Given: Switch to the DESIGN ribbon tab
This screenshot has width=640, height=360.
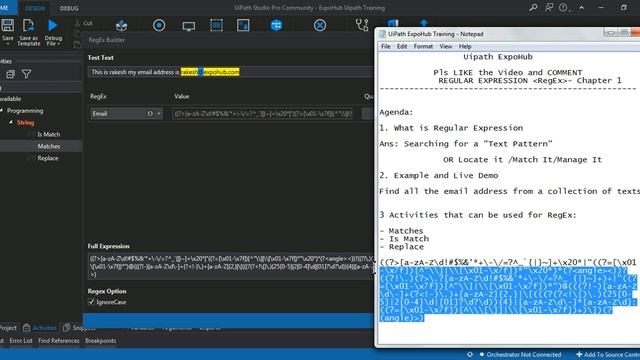Looking at the screenshot, I should [x=35, y=8].
